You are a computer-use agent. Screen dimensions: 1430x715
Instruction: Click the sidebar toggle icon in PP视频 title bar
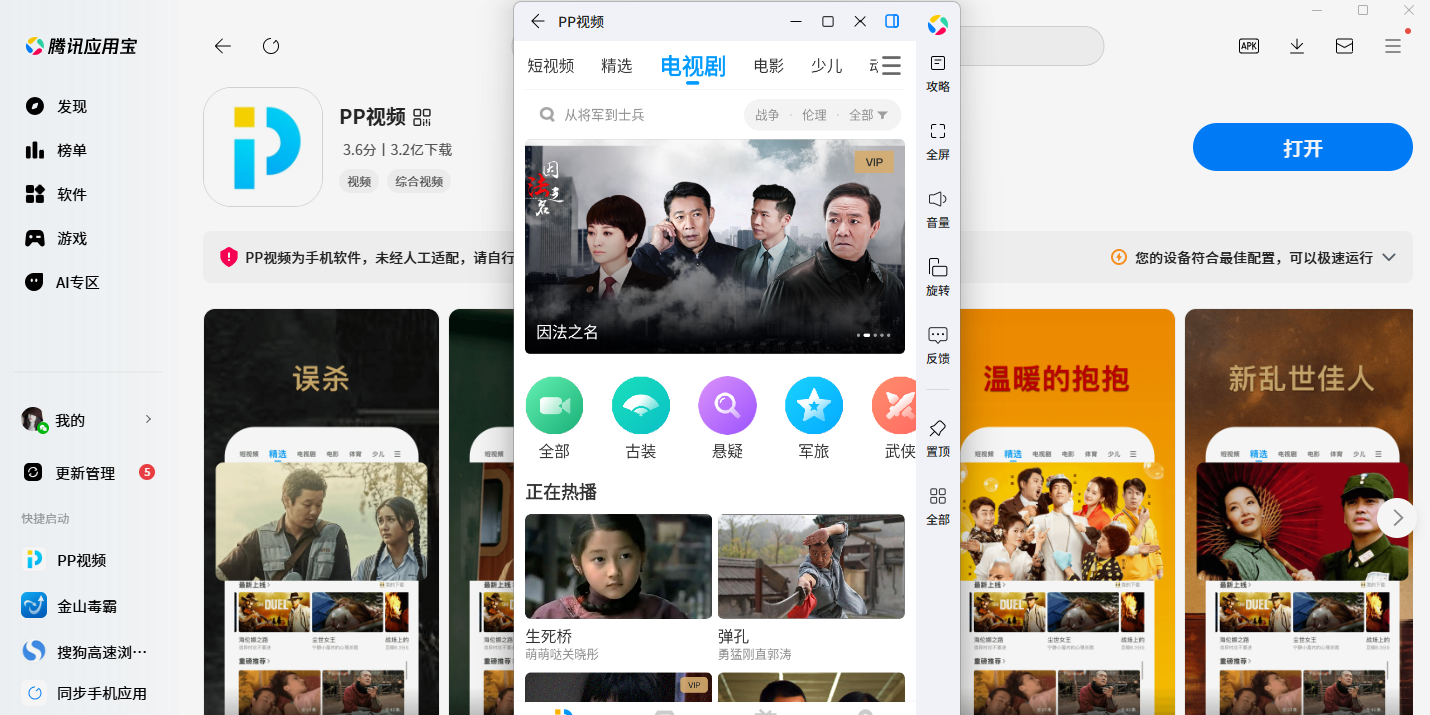tap(892, 21)
